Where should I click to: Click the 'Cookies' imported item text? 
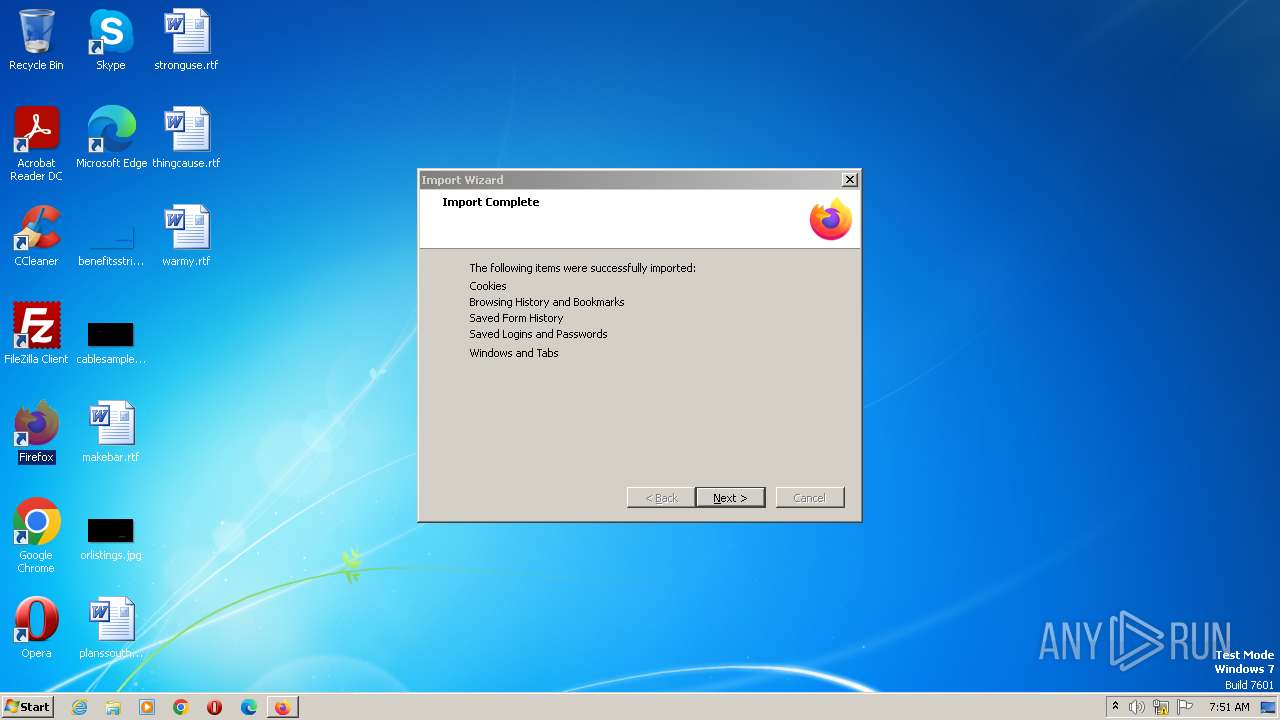[488, 286]
